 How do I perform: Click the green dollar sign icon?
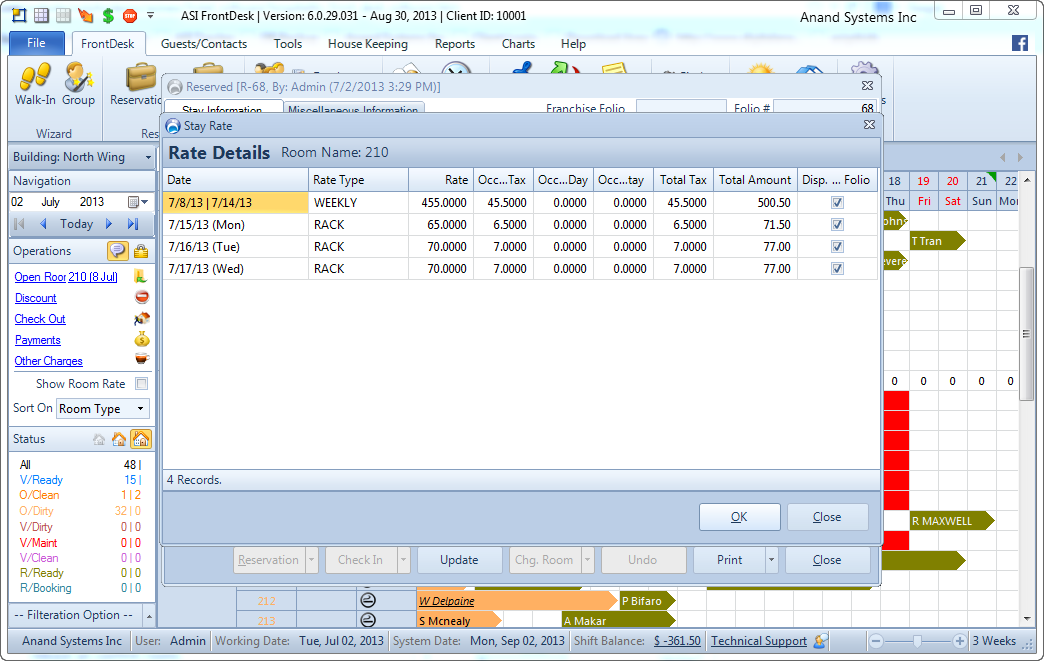tap(107, 15)
